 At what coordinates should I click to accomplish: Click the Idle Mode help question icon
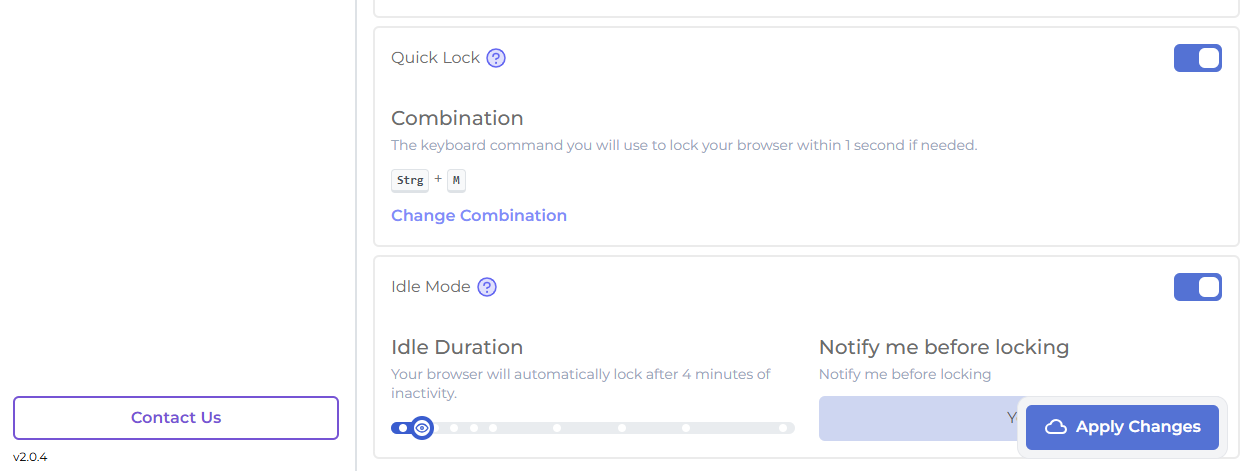coord(487,287)
